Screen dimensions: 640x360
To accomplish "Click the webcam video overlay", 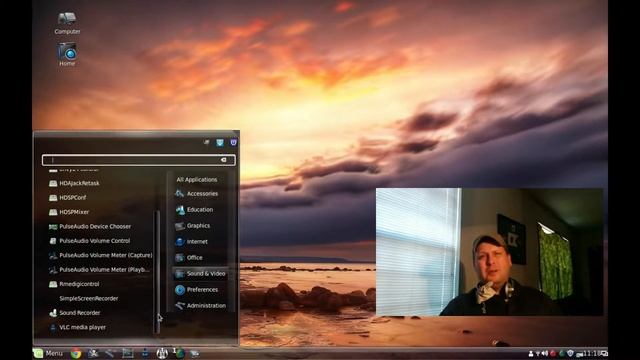I will click(489, 252).
